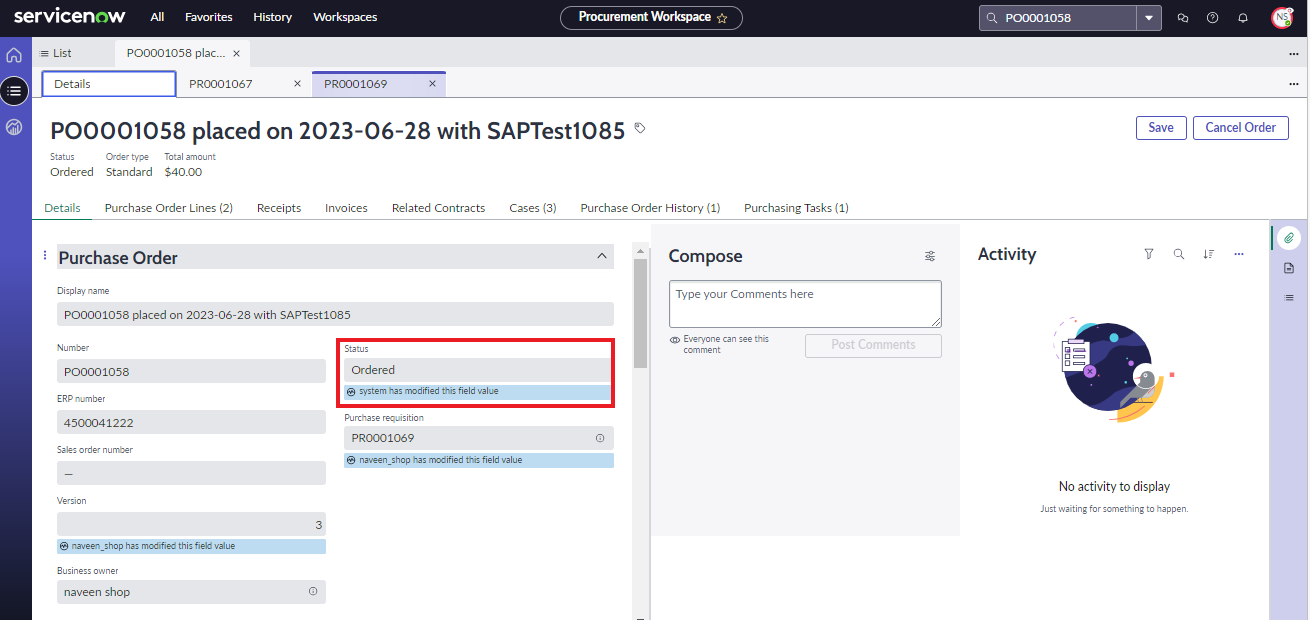Click the ERP number field 4500041222
This screenshot has height=620, width=1310.
click(x=191, y=422)
